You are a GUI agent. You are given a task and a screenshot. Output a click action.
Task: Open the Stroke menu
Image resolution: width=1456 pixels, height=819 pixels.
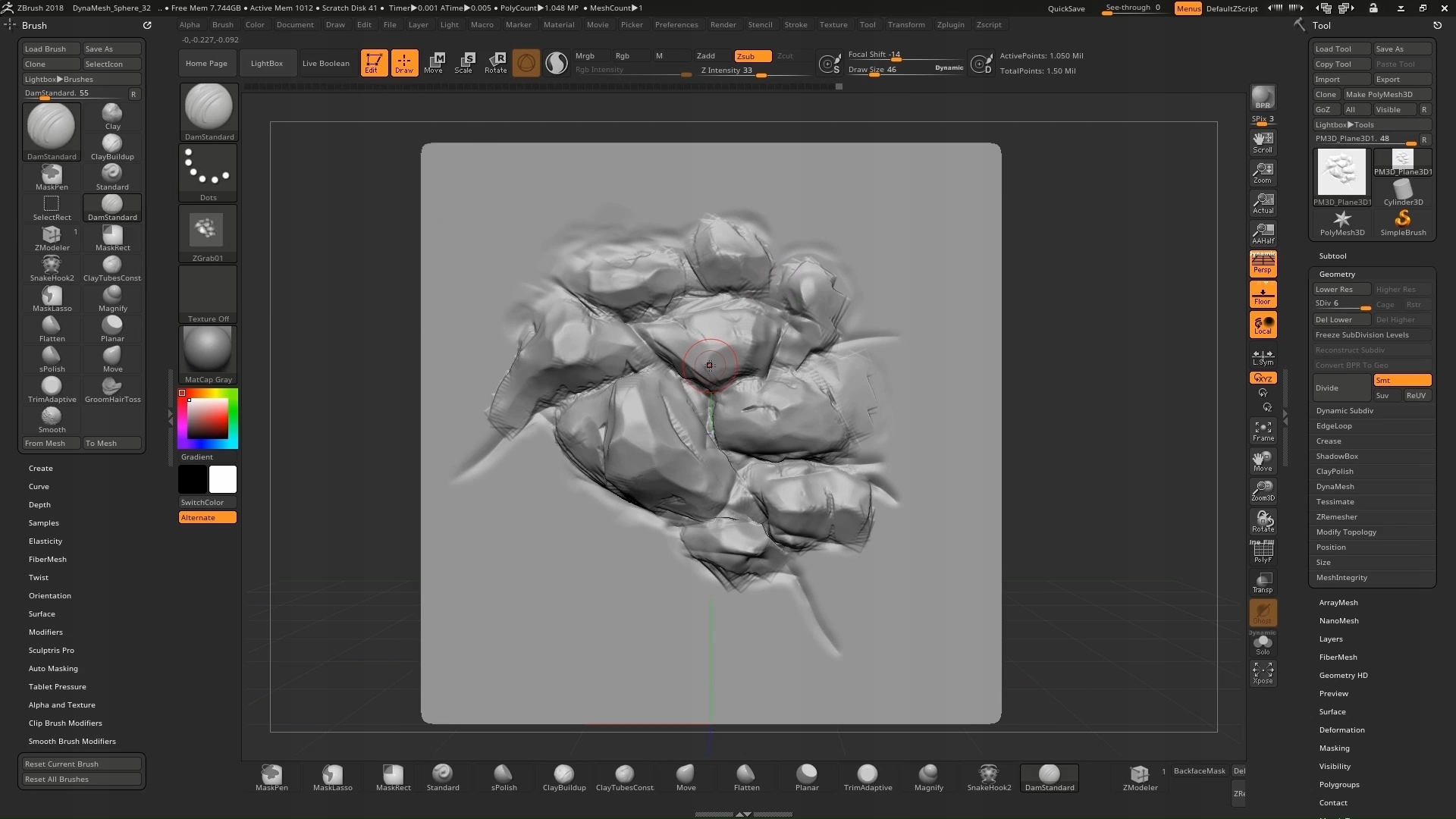click(795, 24)
